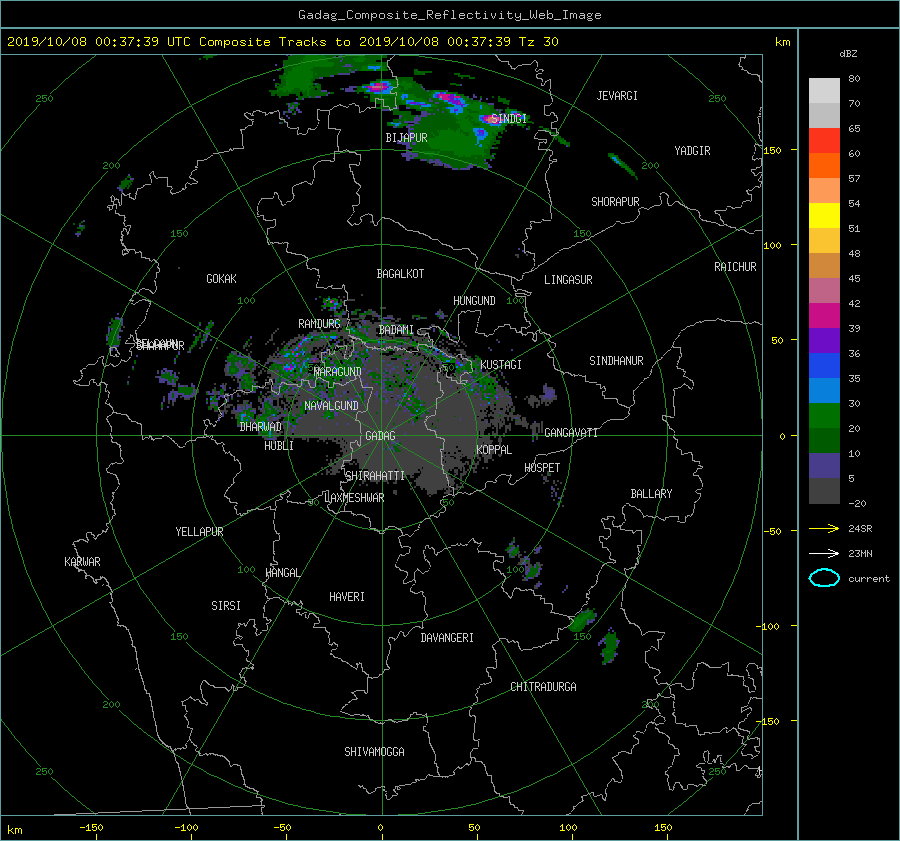Viewport: 900px width, 841px height.
Task: Click the HAVERI city label
Action: click(347, 597)
